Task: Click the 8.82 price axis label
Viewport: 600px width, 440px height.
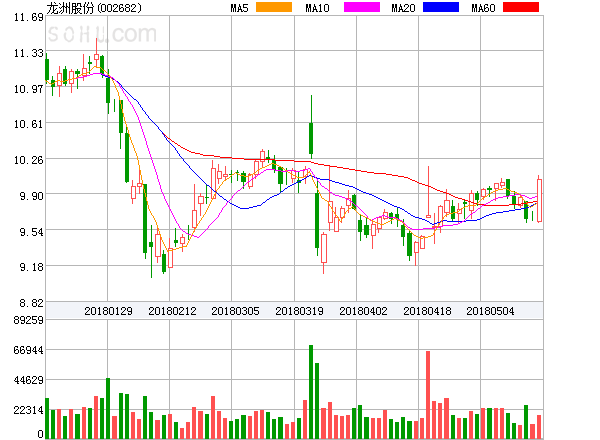Action: point(31,303)
